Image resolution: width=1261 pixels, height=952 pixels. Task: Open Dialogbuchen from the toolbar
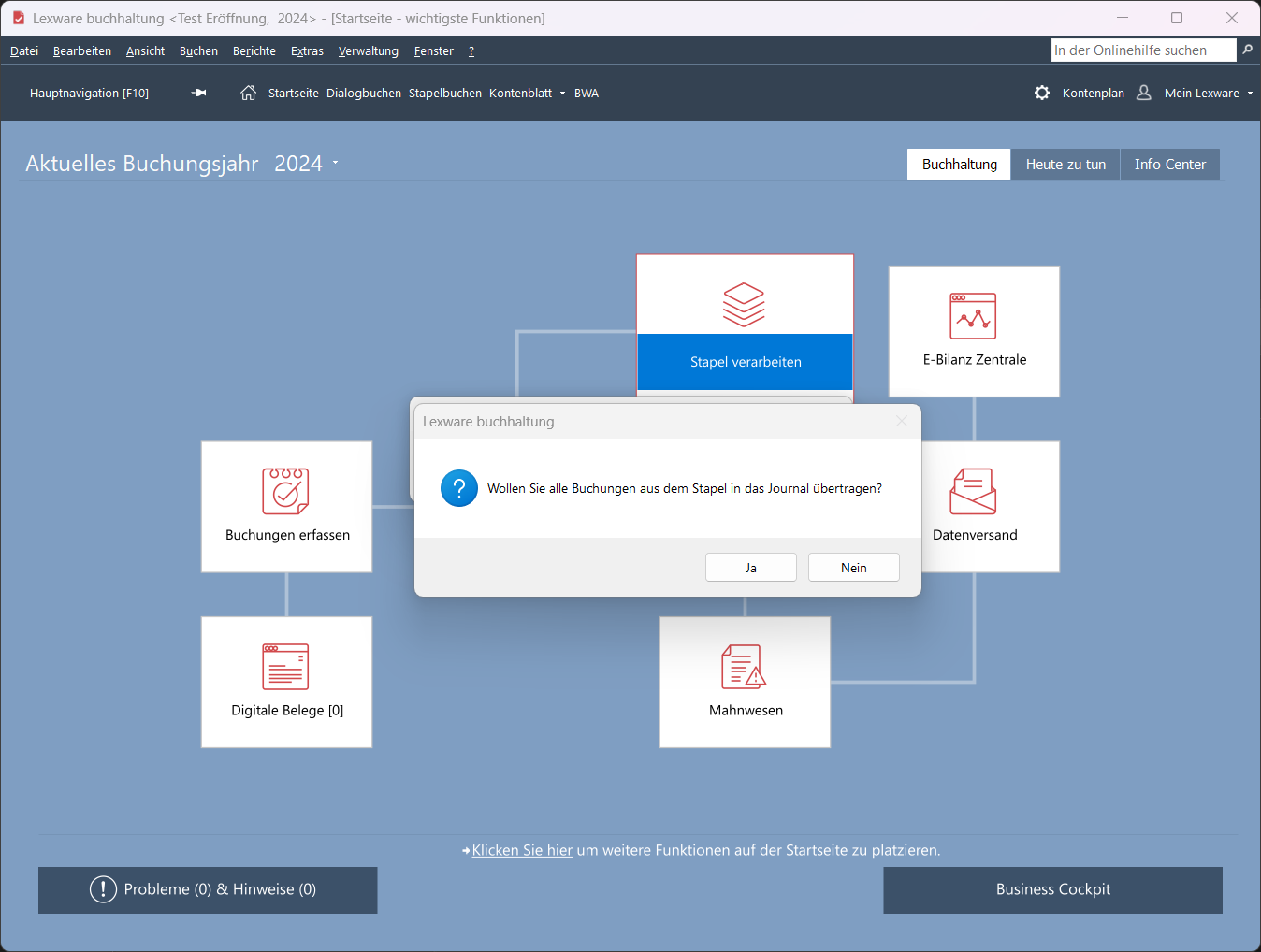(364, 93)
